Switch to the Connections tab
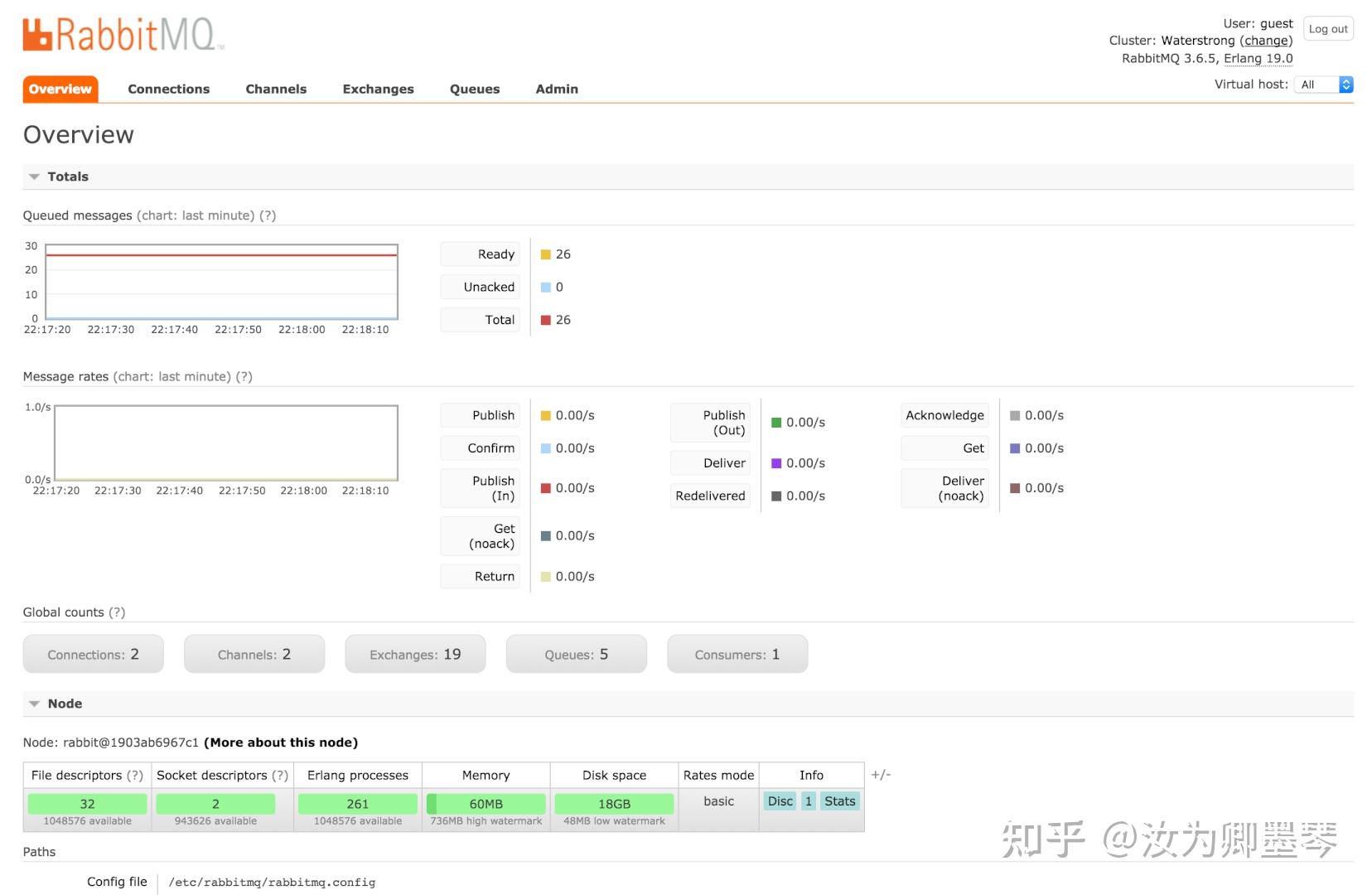Image resolution: width=1372 pixels, height=895 pixels. 169,89
